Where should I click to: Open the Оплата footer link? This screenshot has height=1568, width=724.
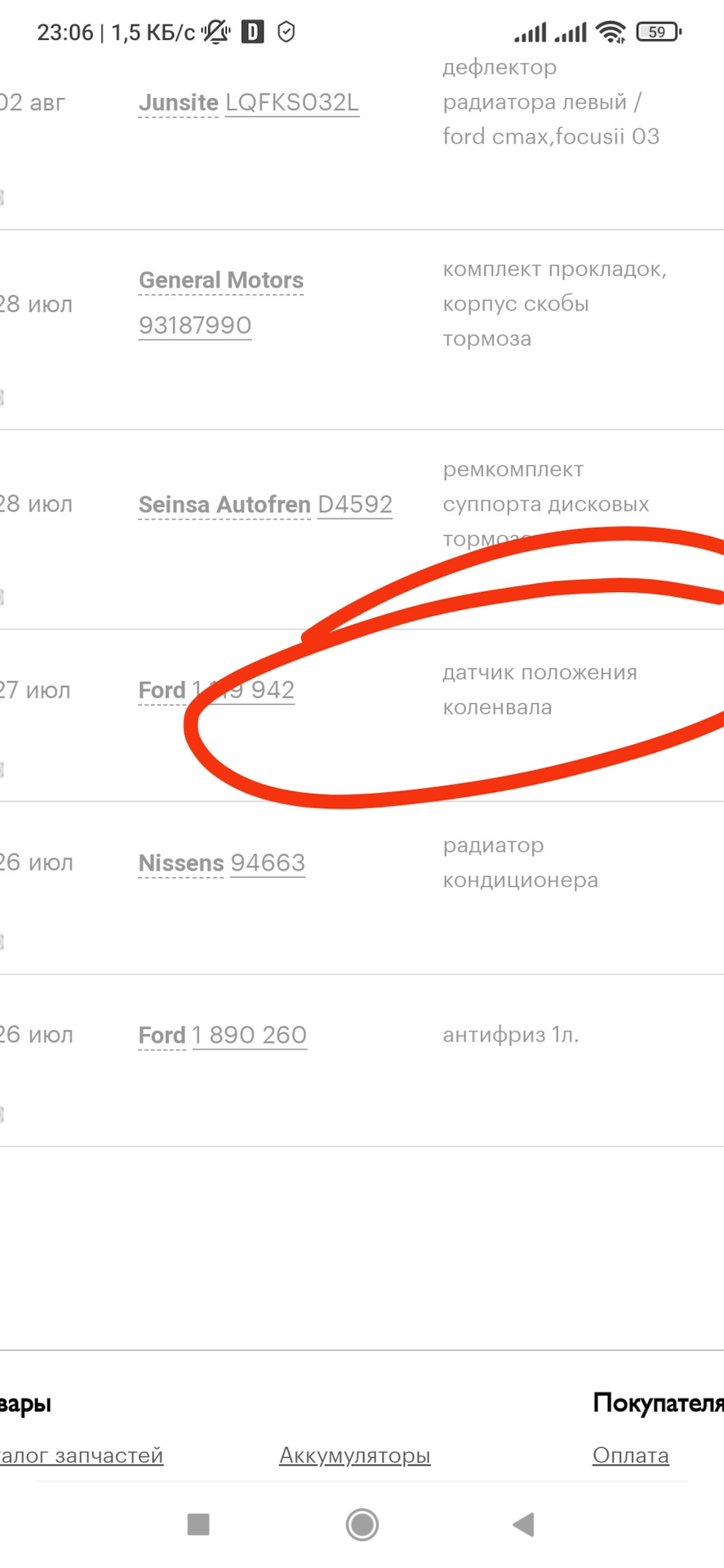pos(631,1455)
